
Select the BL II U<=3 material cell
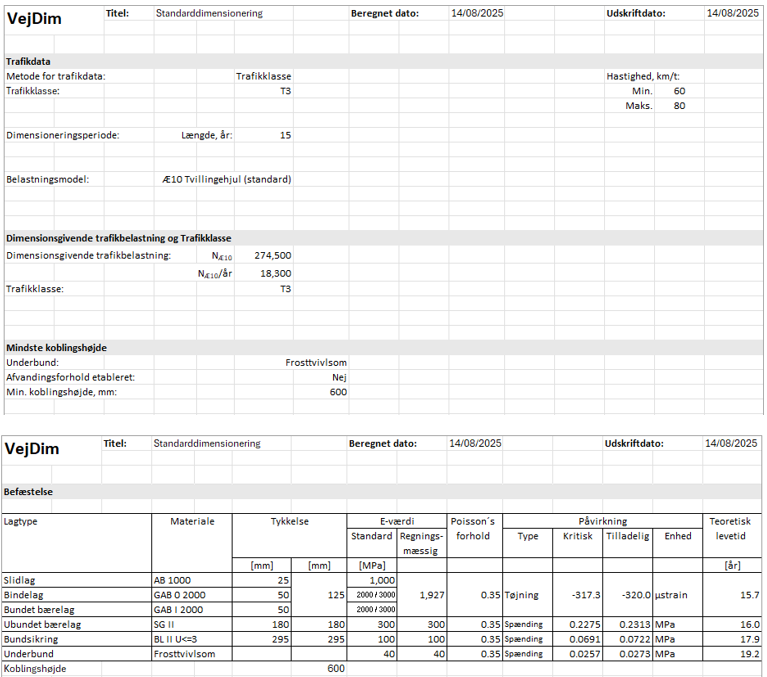click(180, 638)
